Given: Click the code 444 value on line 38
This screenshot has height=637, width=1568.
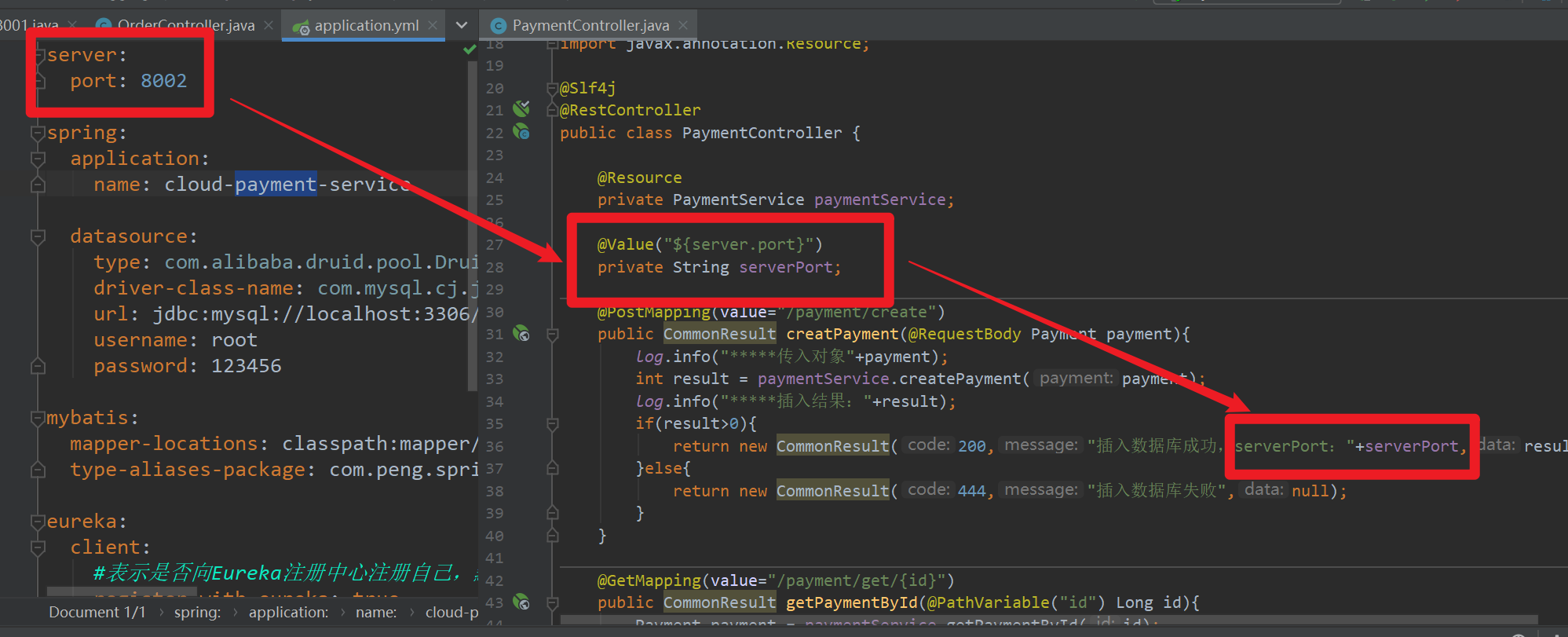Looking at the screenshot, I should [971, 491].
